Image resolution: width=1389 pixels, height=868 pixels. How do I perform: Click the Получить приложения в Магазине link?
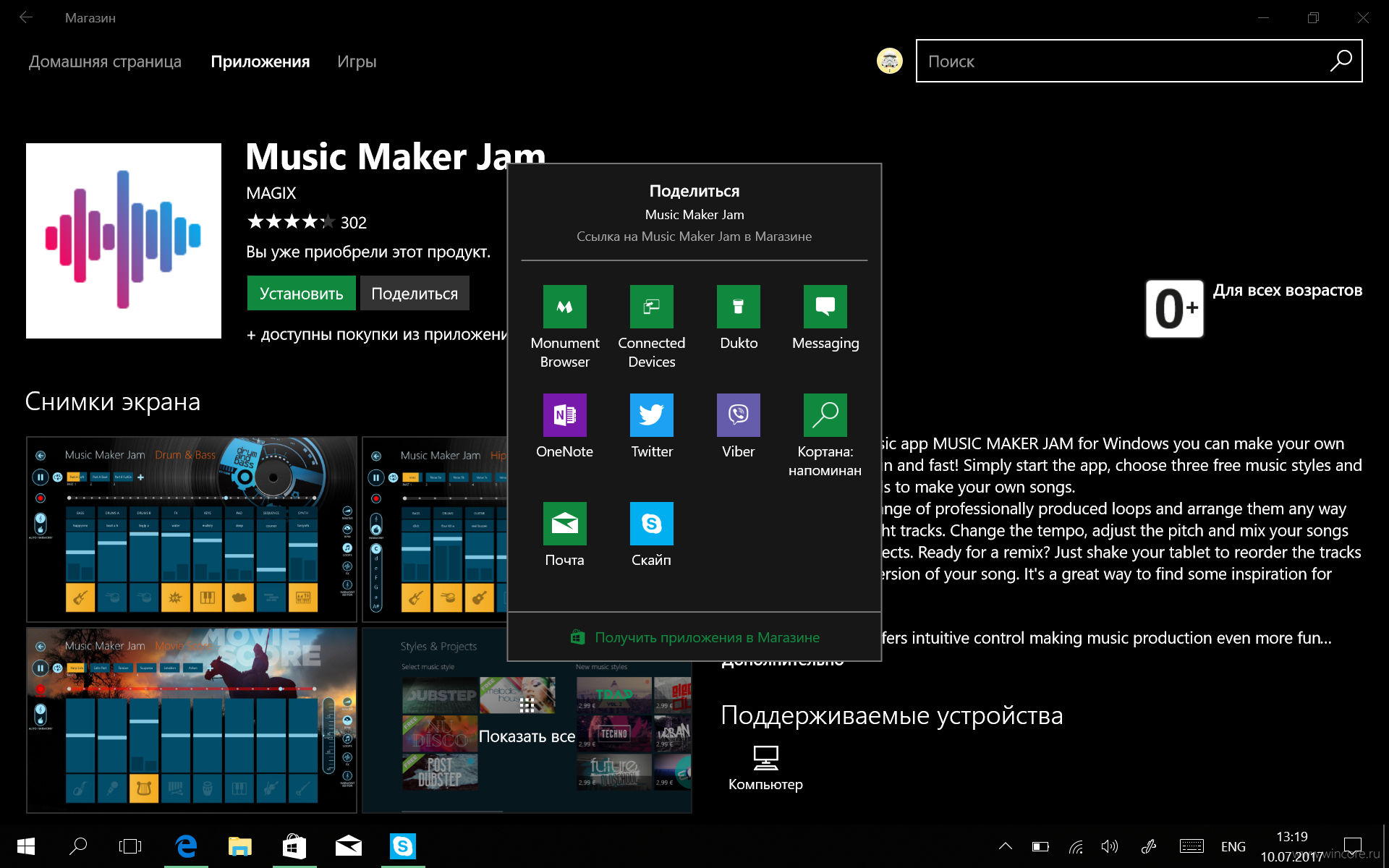[694, 637]
